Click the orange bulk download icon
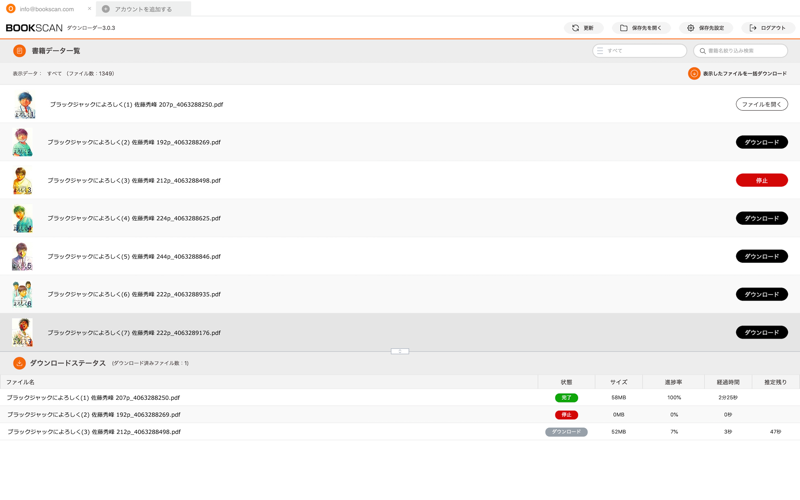Viewport: 800px width, 500px height. tap(694, 73)
